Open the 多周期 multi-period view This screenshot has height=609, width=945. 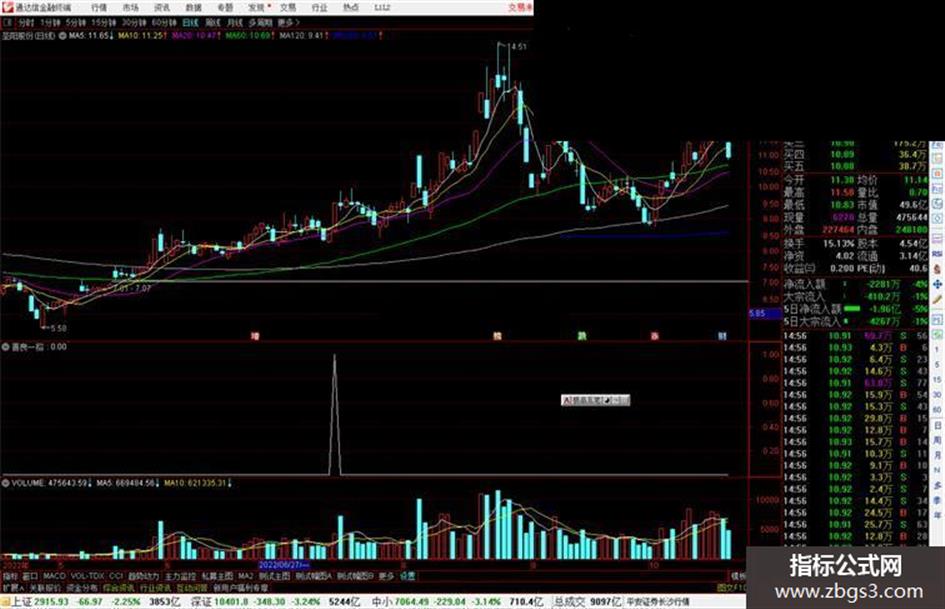(260, 22)
